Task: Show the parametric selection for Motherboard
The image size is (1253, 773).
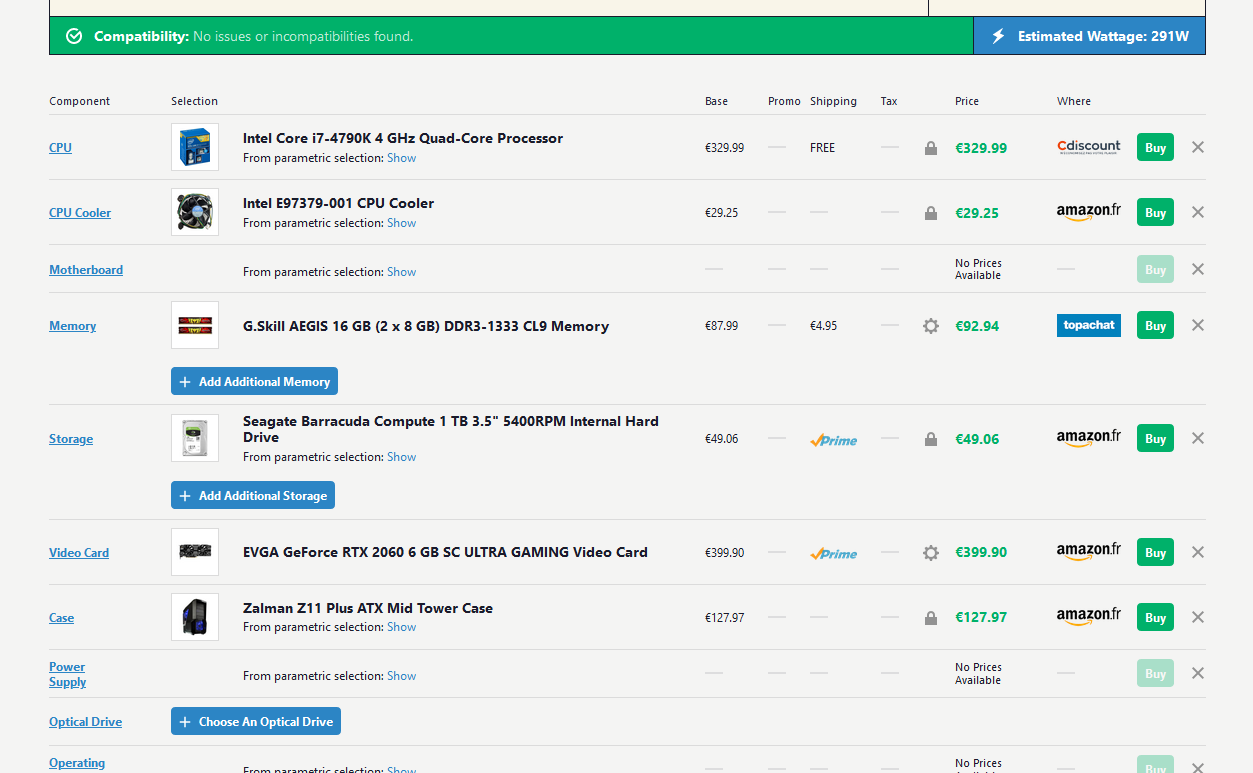Action: pos(401,272)
